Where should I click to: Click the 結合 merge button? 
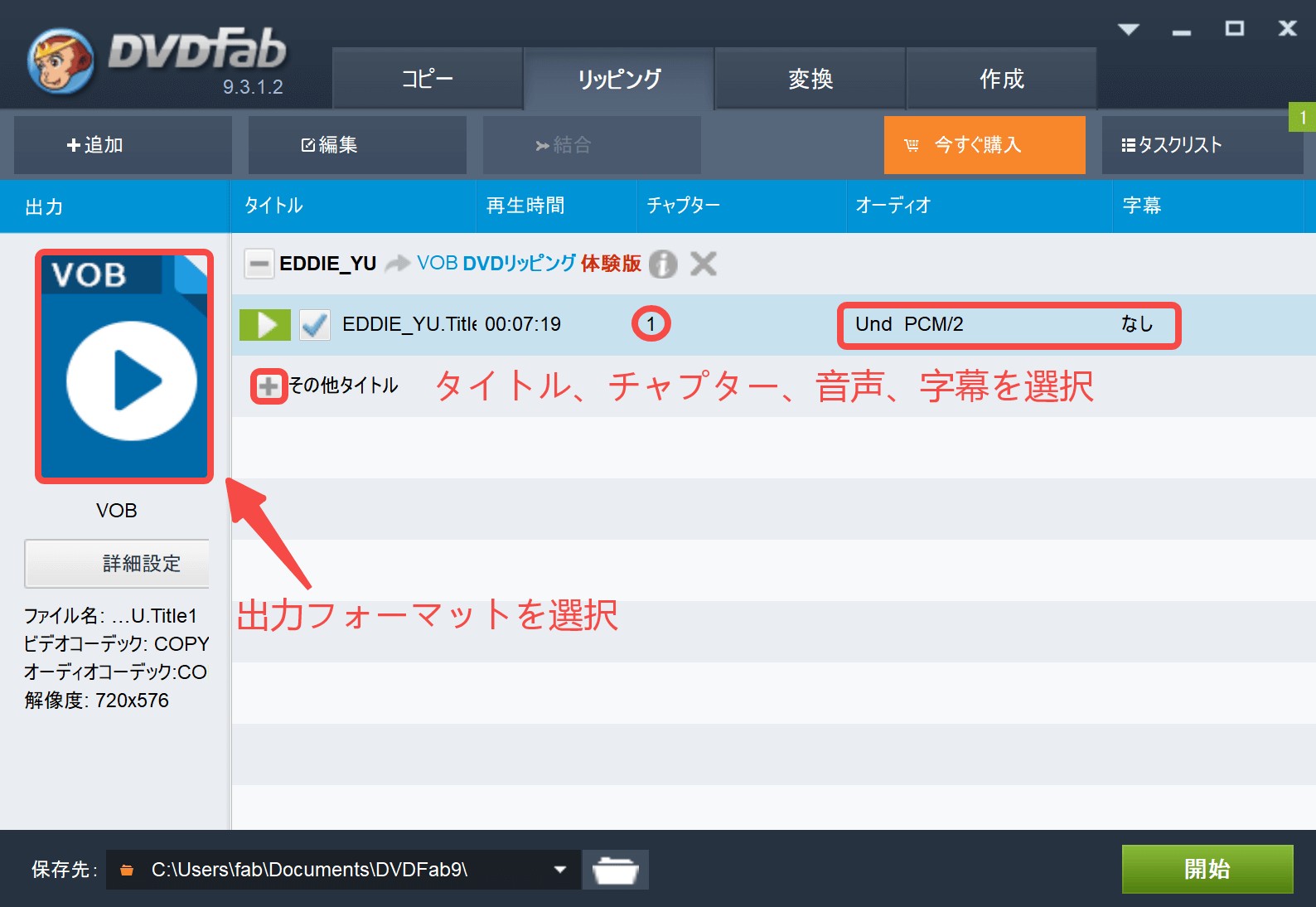coord(592,145)
